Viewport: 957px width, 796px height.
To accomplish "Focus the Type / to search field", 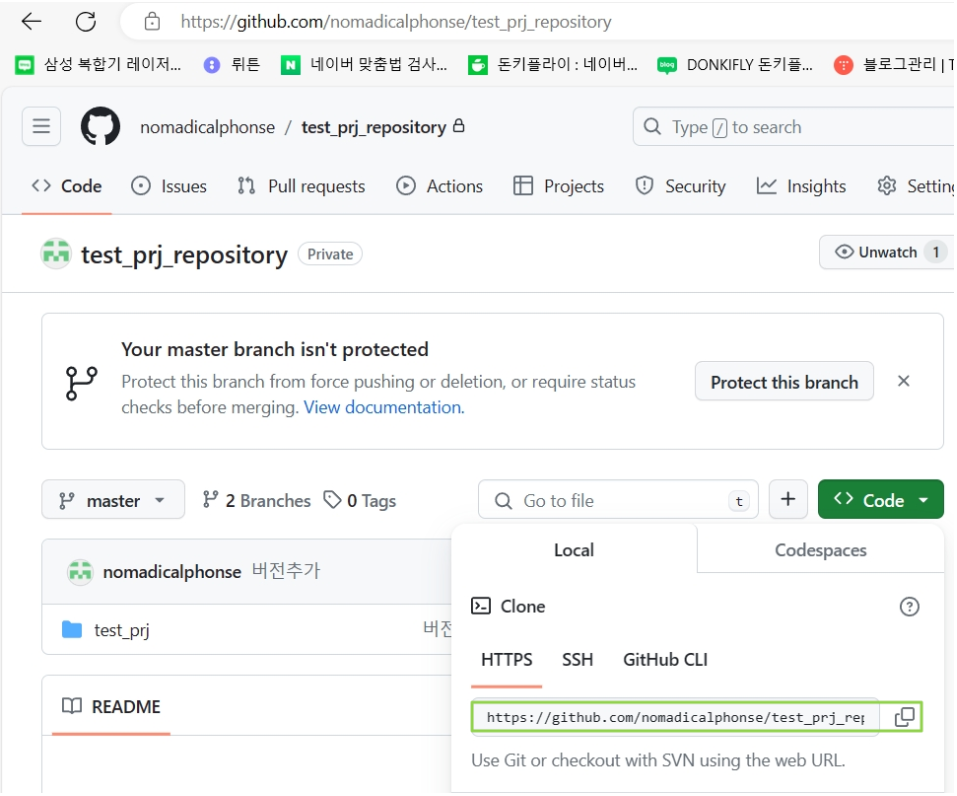I will pos(793,127).
